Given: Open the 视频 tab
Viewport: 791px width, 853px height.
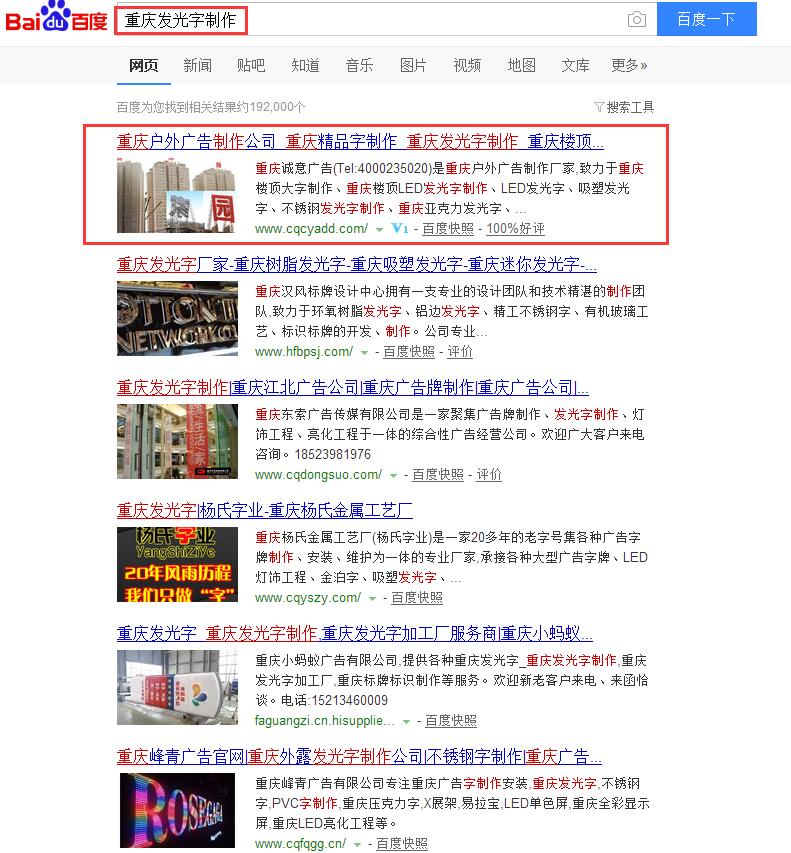Looking at the screenshot, I should pyautogui.click(x=467, y=66).
